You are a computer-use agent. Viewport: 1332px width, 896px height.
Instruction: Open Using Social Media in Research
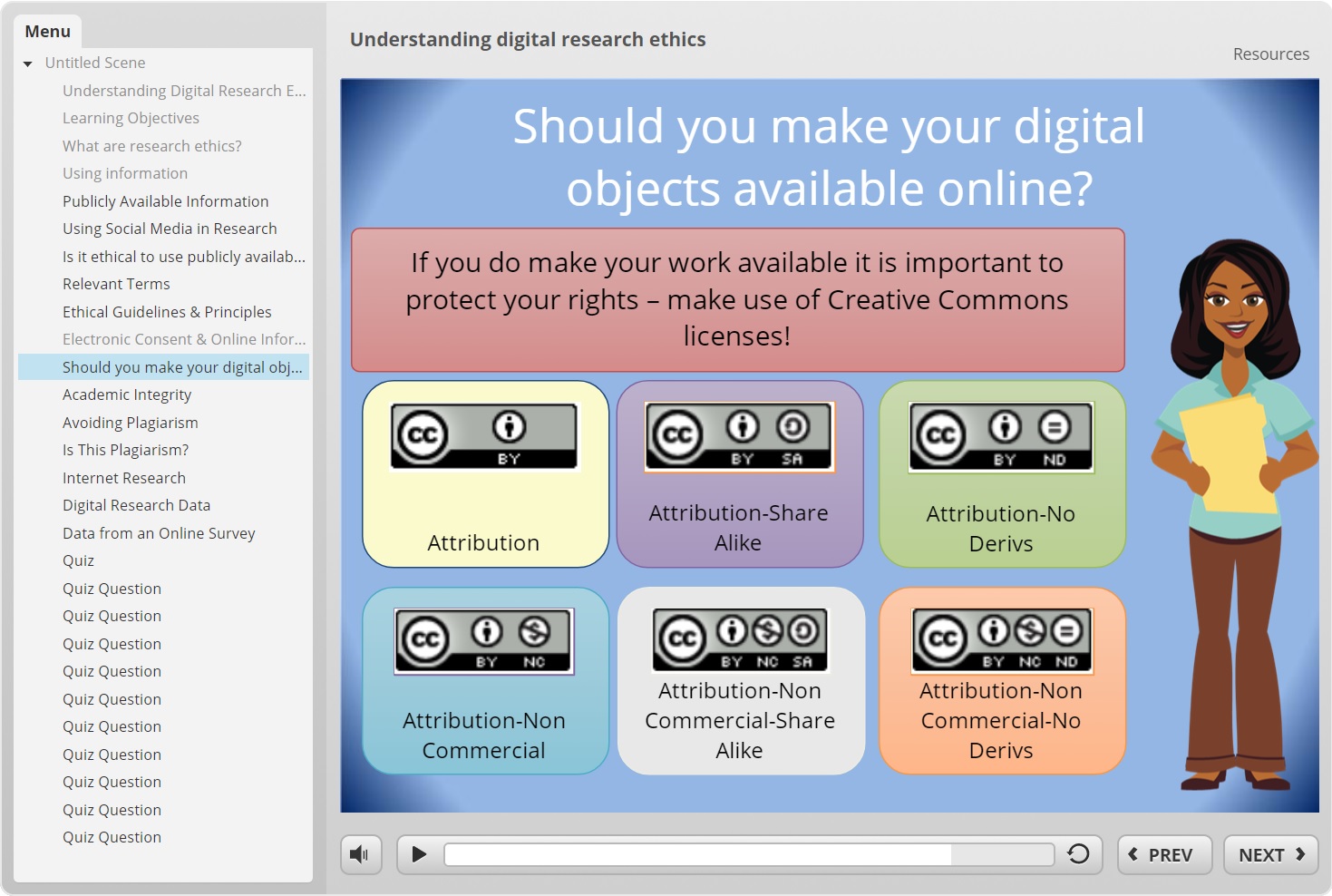[x=170, y=229]
